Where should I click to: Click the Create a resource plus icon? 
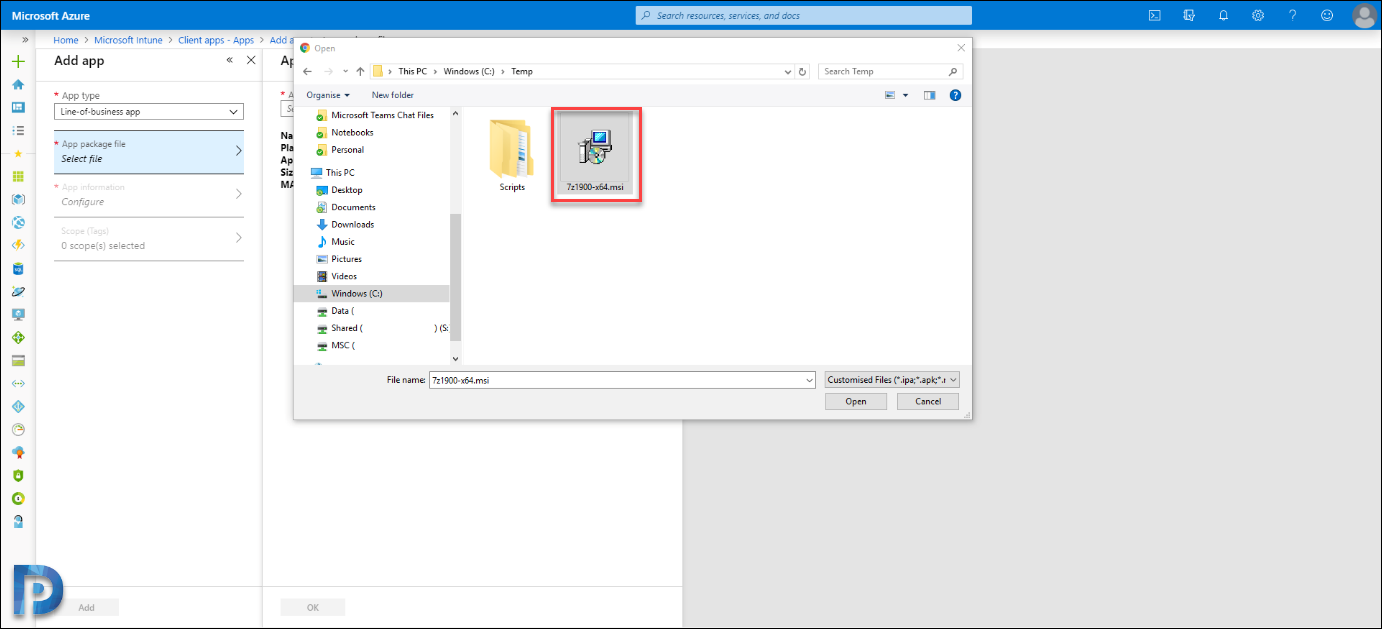18,62
